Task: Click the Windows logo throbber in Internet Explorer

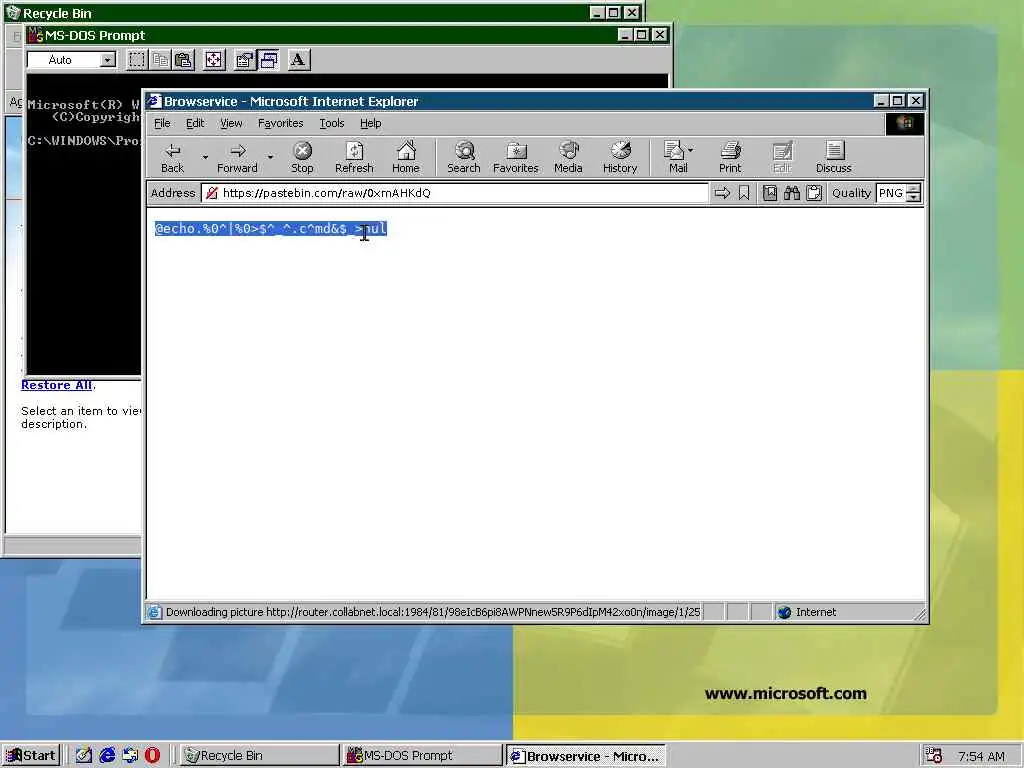Action: point(904,123)
